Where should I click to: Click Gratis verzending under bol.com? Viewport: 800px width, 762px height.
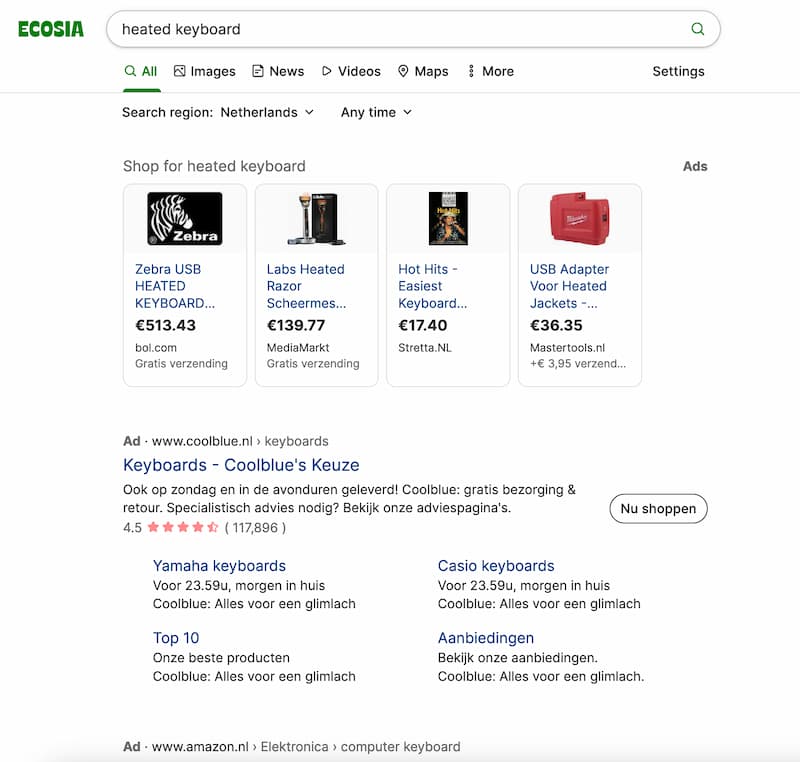pyautogui.click(x=181, y=364)
